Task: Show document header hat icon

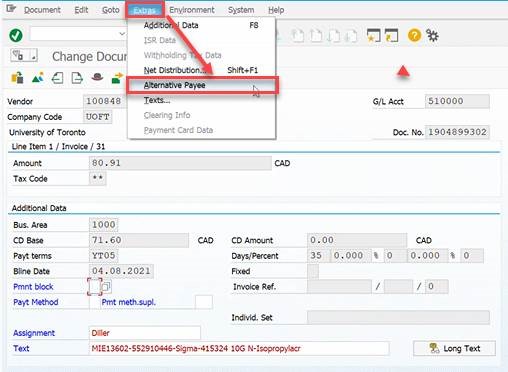Action: tap(97, 77)
